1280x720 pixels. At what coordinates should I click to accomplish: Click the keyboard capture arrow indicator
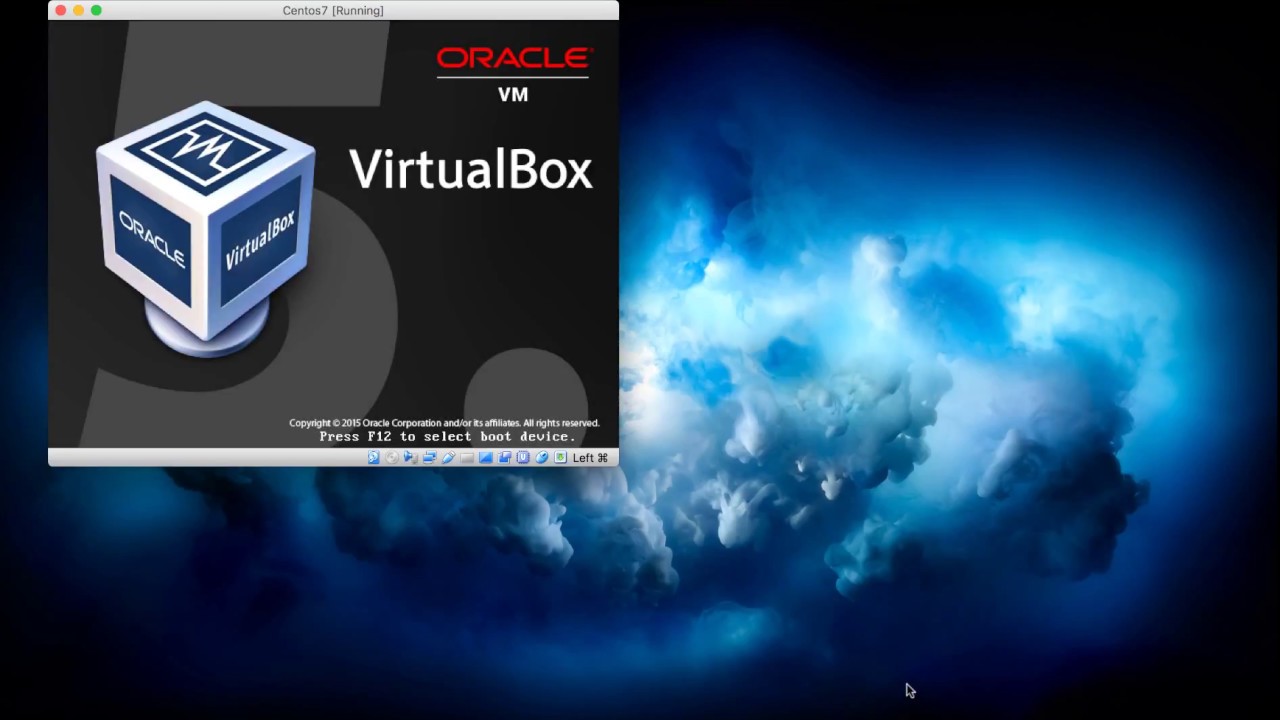pyautogui.click(x=560, y=457)
